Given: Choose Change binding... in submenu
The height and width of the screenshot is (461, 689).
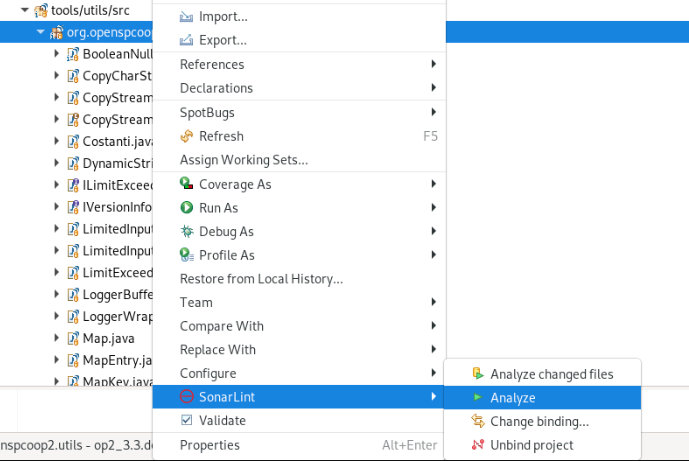Looking at the screenshot, I should click(542, 421).
